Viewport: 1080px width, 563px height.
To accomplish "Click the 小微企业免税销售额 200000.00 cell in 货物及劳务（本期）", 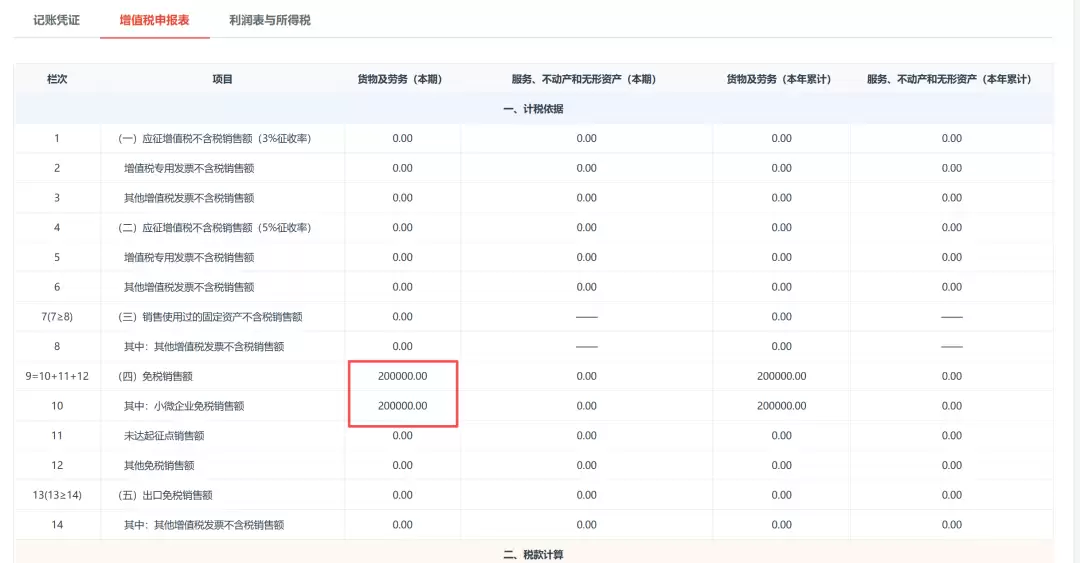I will pos(402,406).
